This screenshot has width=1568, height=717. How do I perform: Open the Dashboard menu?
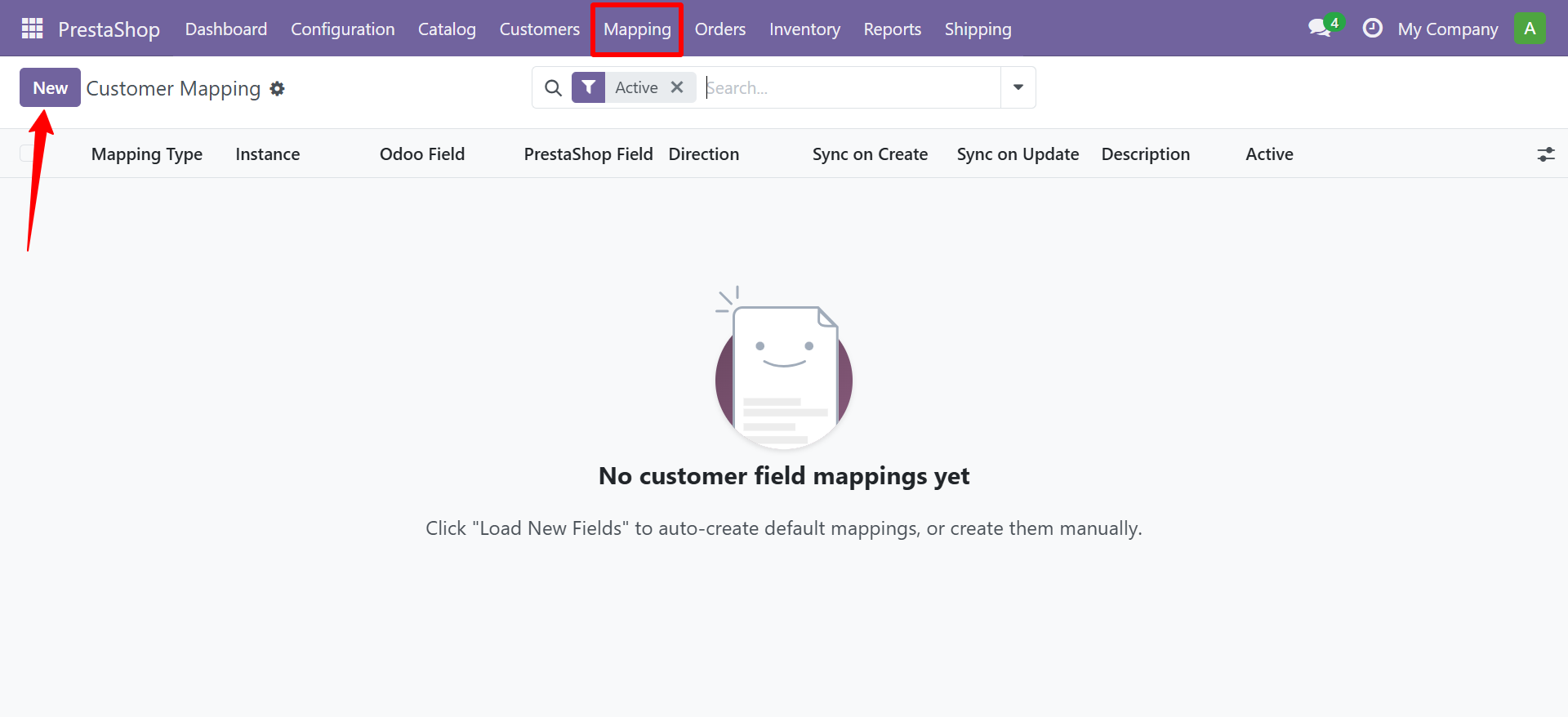226,29
